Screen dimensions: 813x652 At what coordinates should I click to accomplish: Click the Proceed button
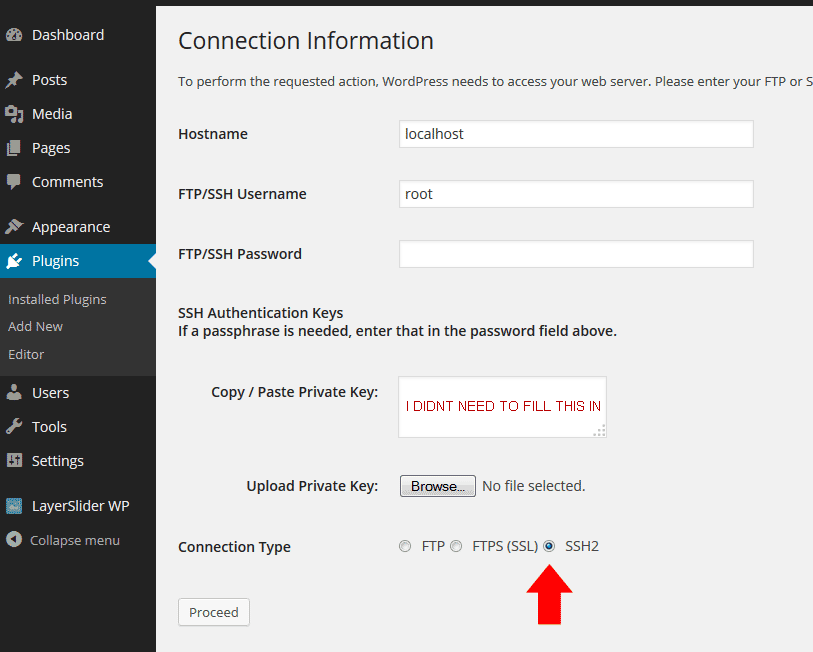point(214,612)
